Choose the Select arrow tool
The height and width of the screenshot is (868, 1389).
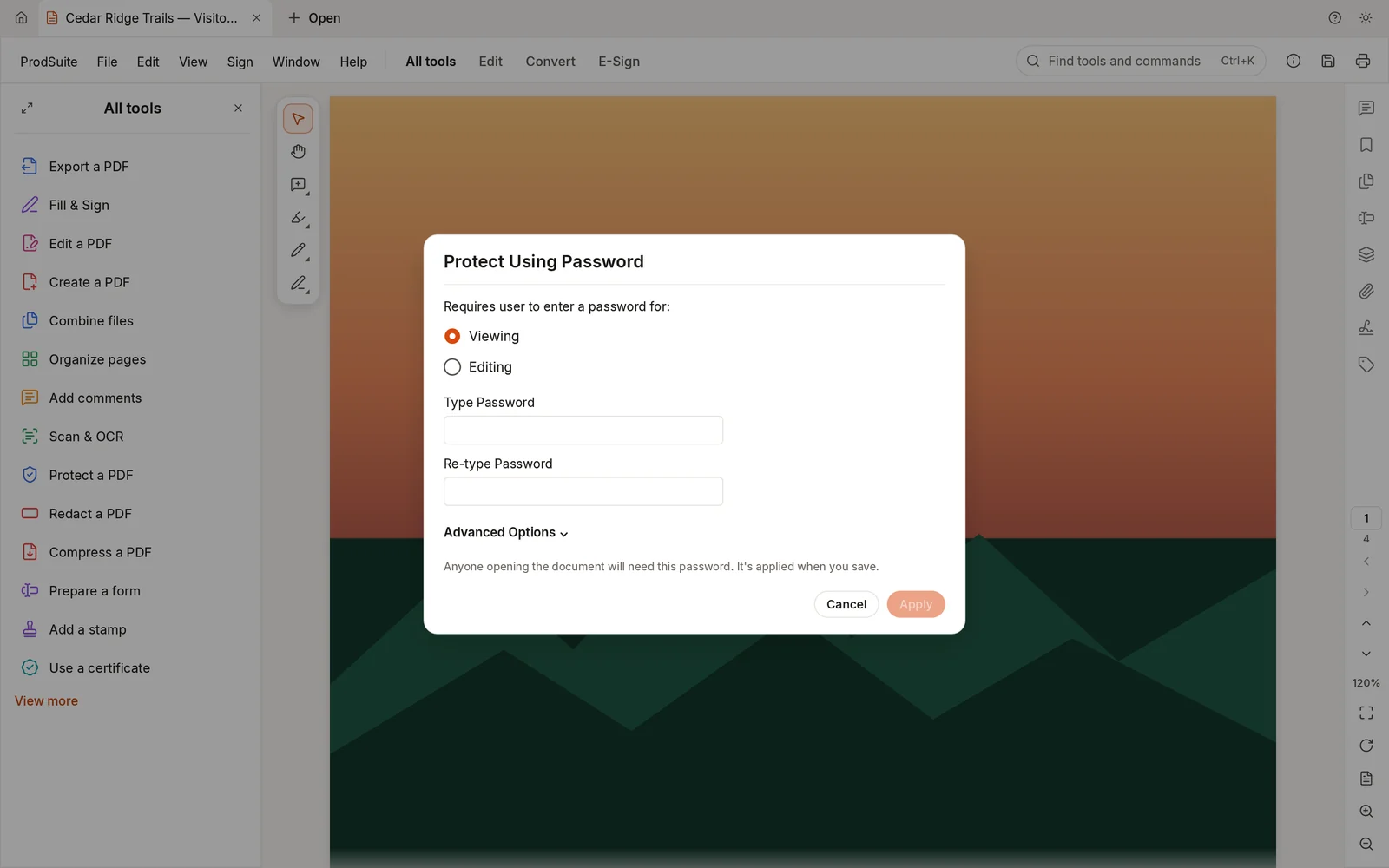point(298,119)
